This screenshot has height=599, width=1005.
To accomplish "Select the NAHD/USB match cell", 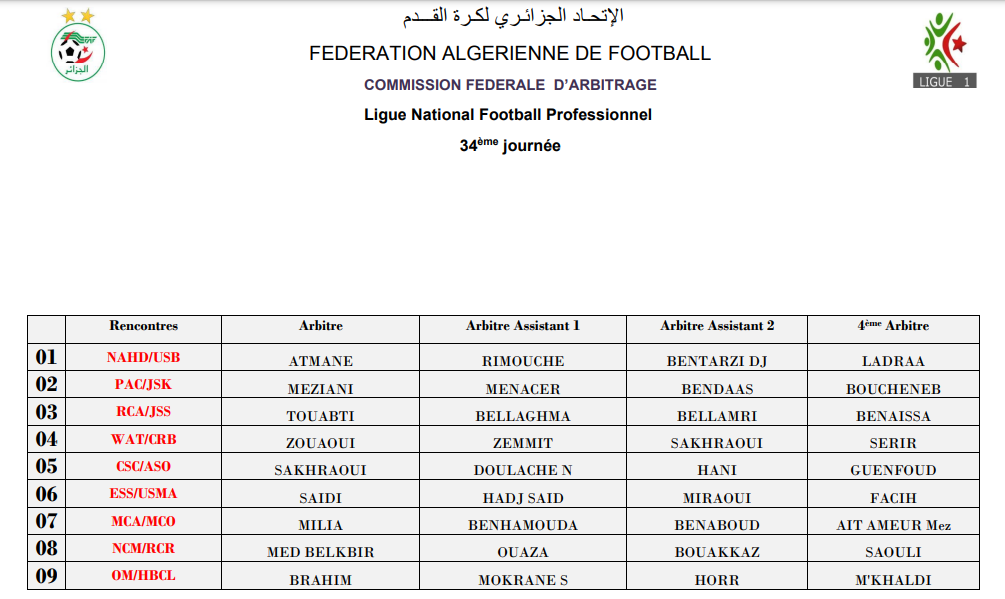I will [144, 357].
